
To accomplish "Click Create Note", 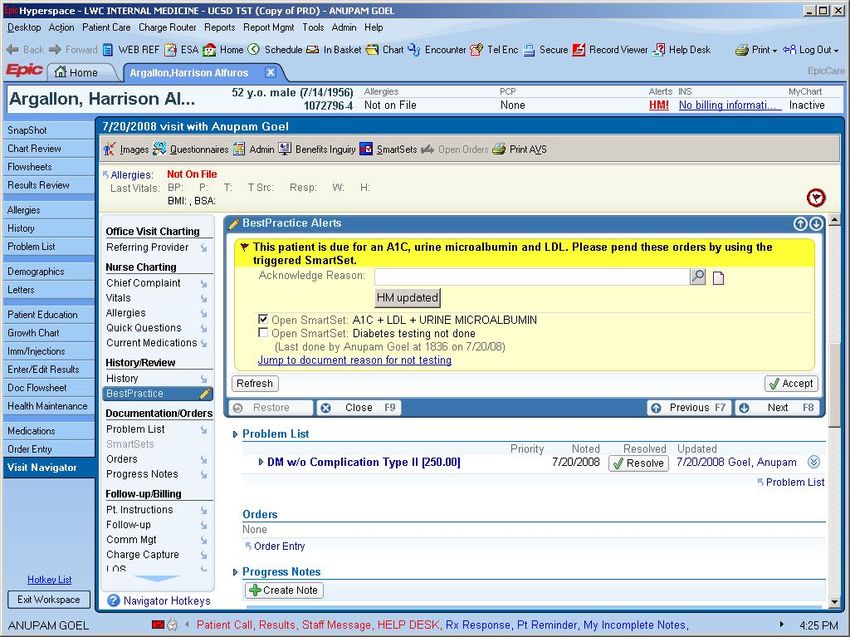I will click(x=284, y=590).
